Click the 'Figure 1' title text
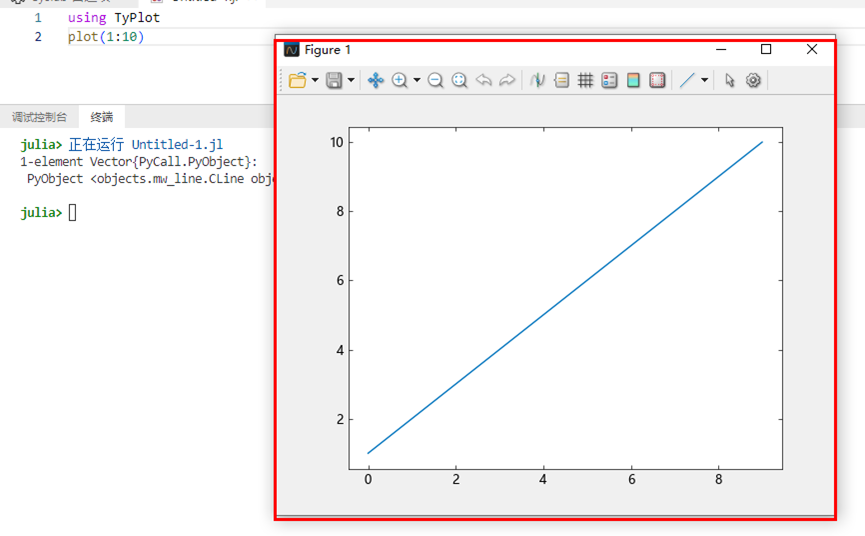The image size is (865, 536). pos(327,50)
